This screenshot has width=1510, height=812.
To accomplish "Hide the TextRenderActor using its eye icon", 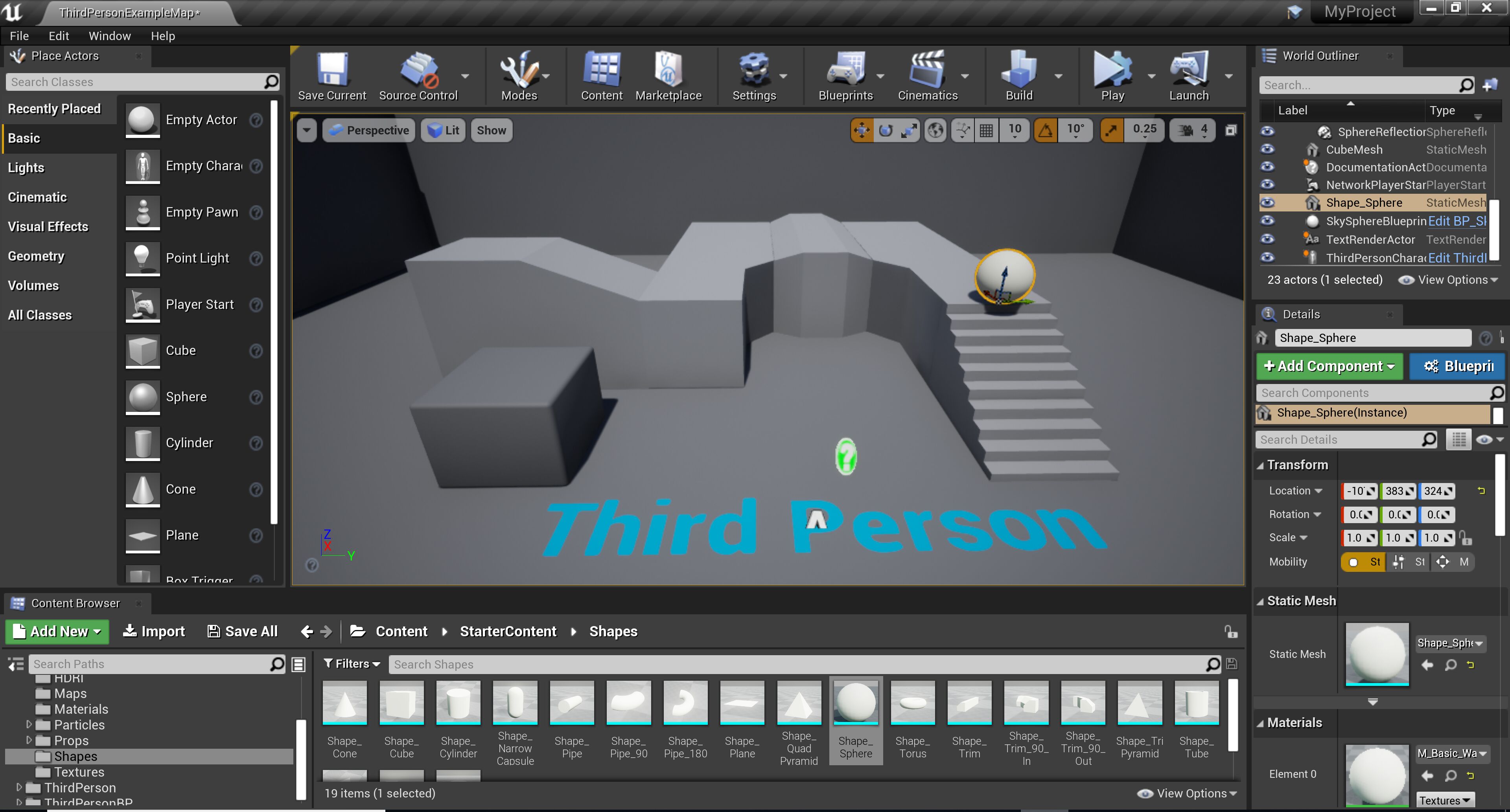I will click(1267, 240).
